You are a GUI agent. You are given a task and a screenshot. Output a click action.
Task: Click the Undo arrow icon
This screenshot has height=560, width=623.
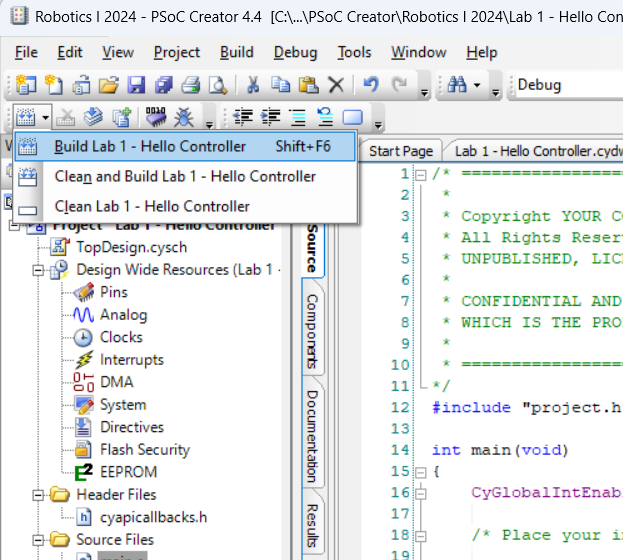[x=371, y=85]
